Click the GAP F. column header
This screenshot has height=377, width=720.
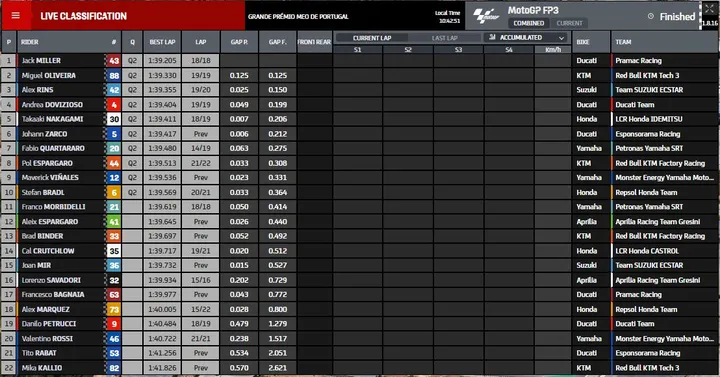pyautogui.click(x=277, y=42)
